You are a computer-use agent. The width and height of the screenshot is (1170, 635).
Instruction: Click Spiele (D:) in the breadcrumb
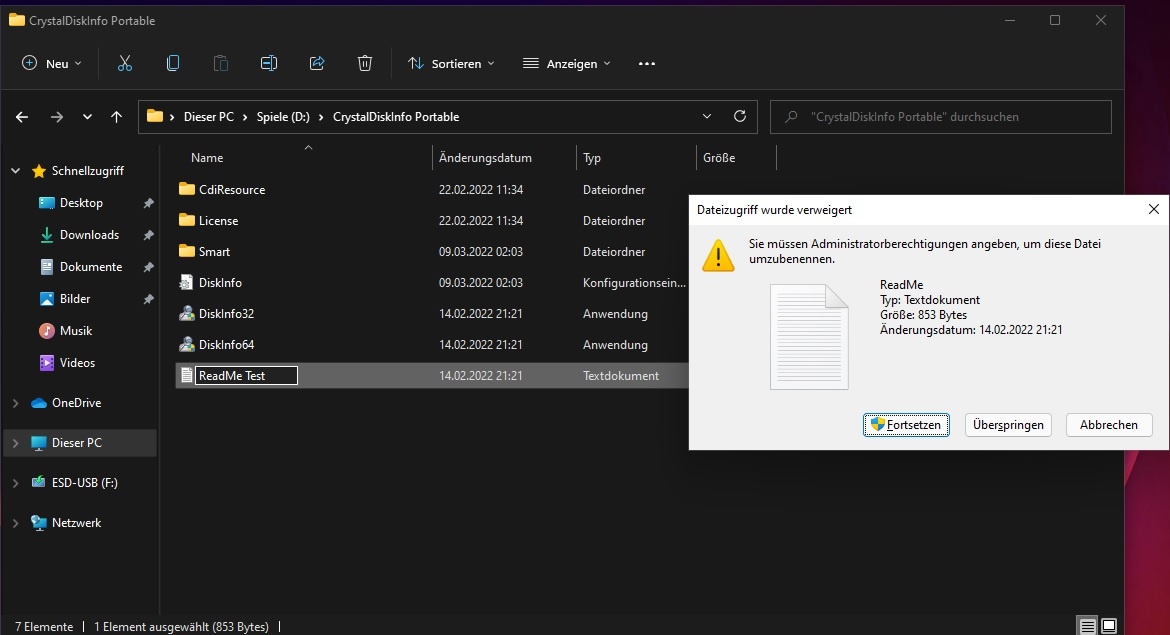click(283, 116)
